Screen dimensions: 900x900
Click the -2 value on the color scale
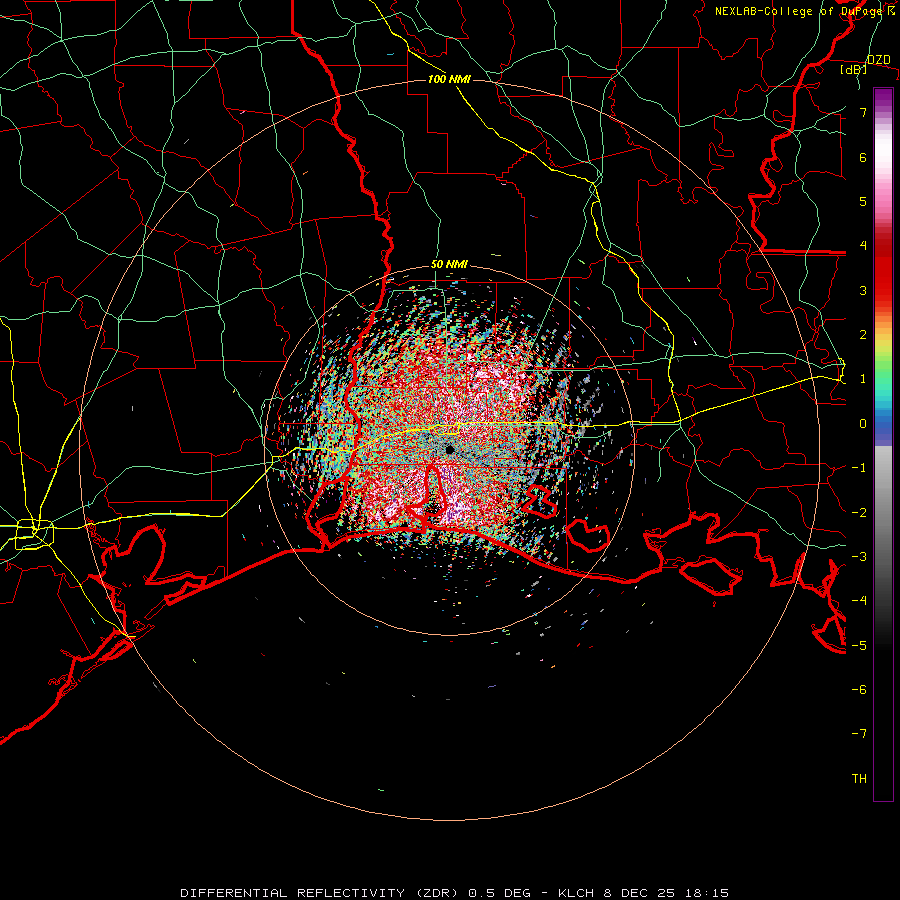click(859, 513)
